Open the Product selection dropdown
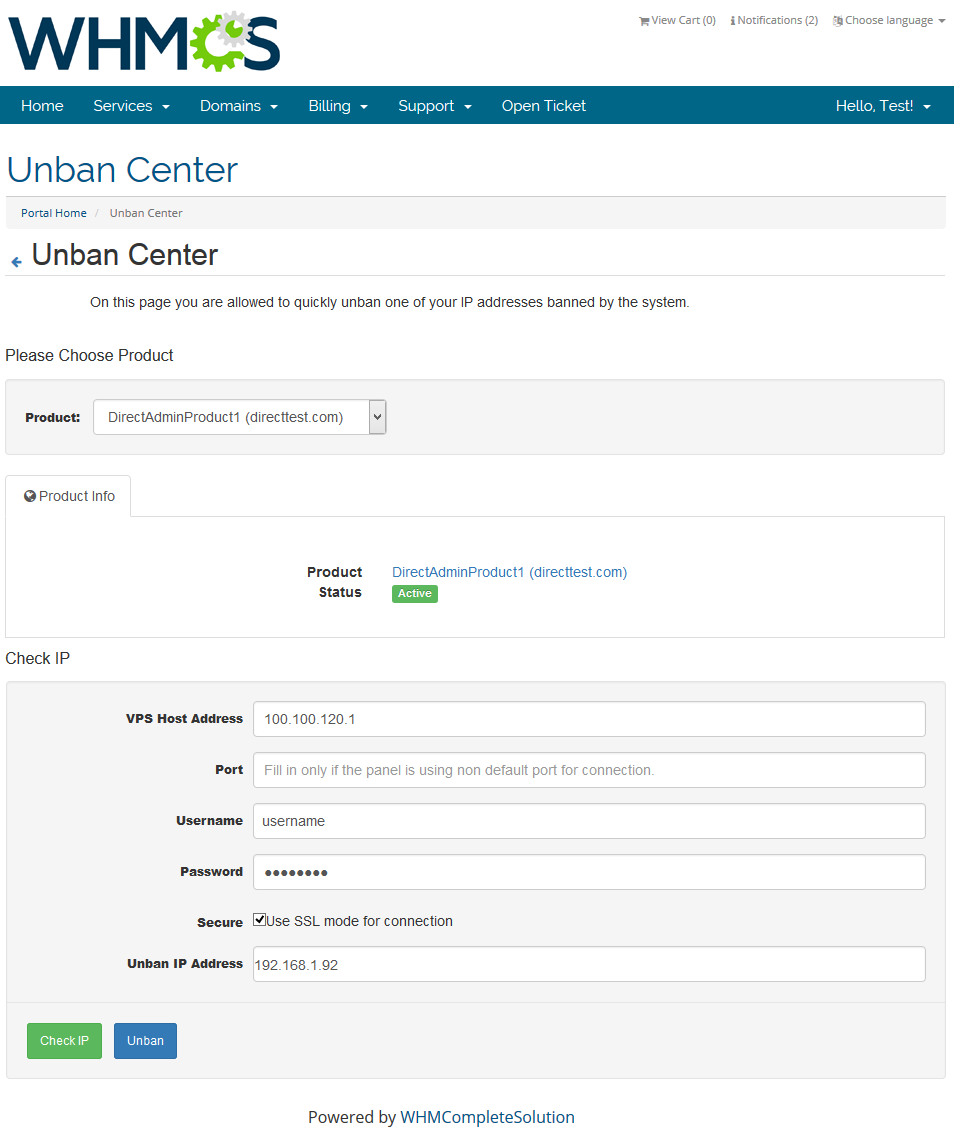This screenshot has height=1145, width=954. [240, 417]
